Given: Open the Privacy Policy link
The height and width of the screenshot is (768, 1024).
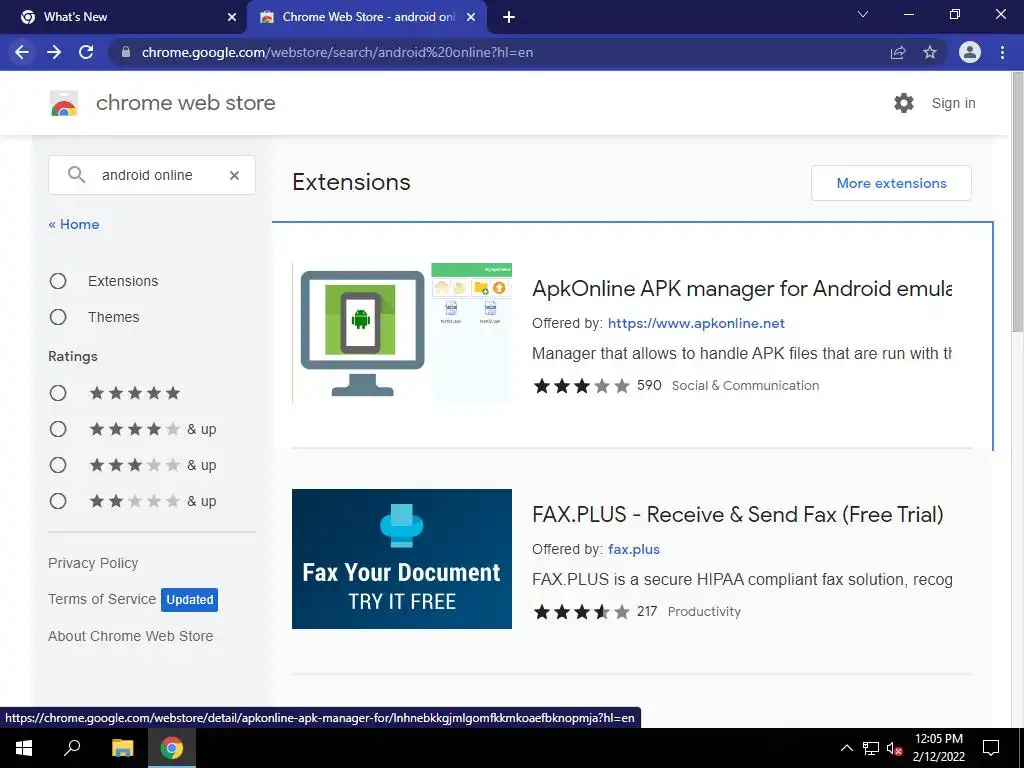Looking at the screenshot, I should [x=93, y=563].
